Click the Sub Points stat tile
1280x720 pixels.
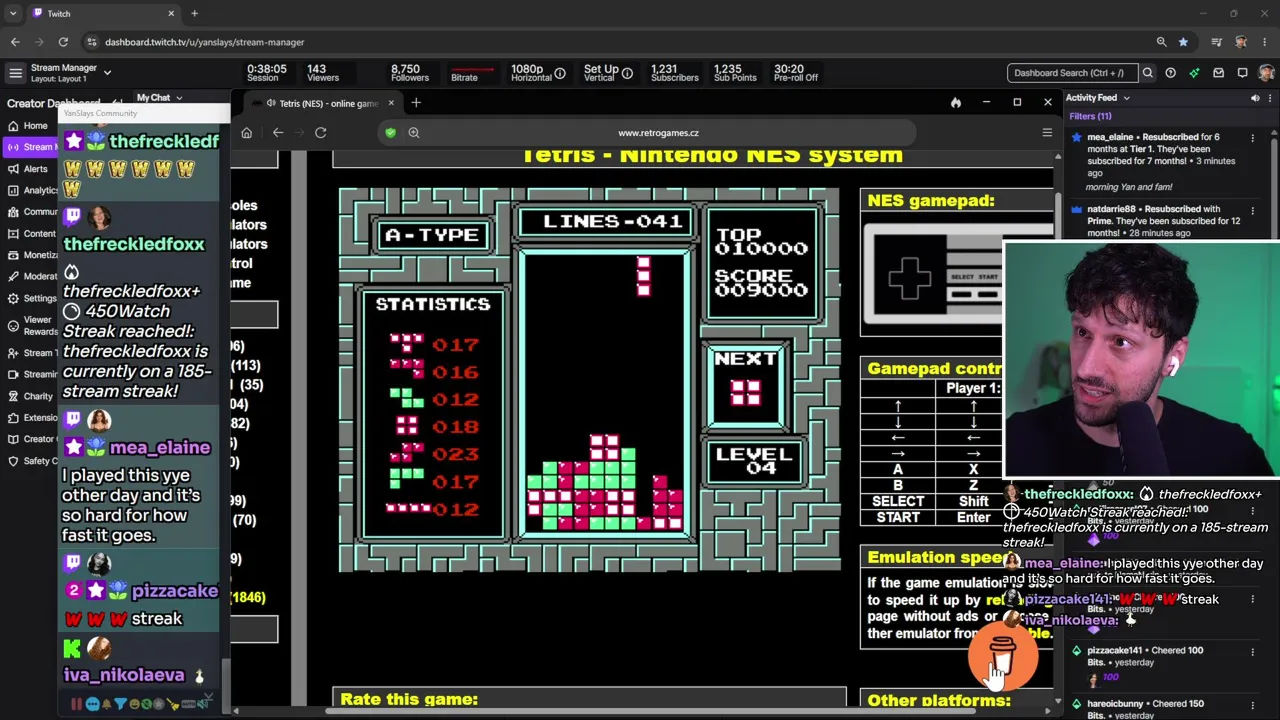[735, 73]
